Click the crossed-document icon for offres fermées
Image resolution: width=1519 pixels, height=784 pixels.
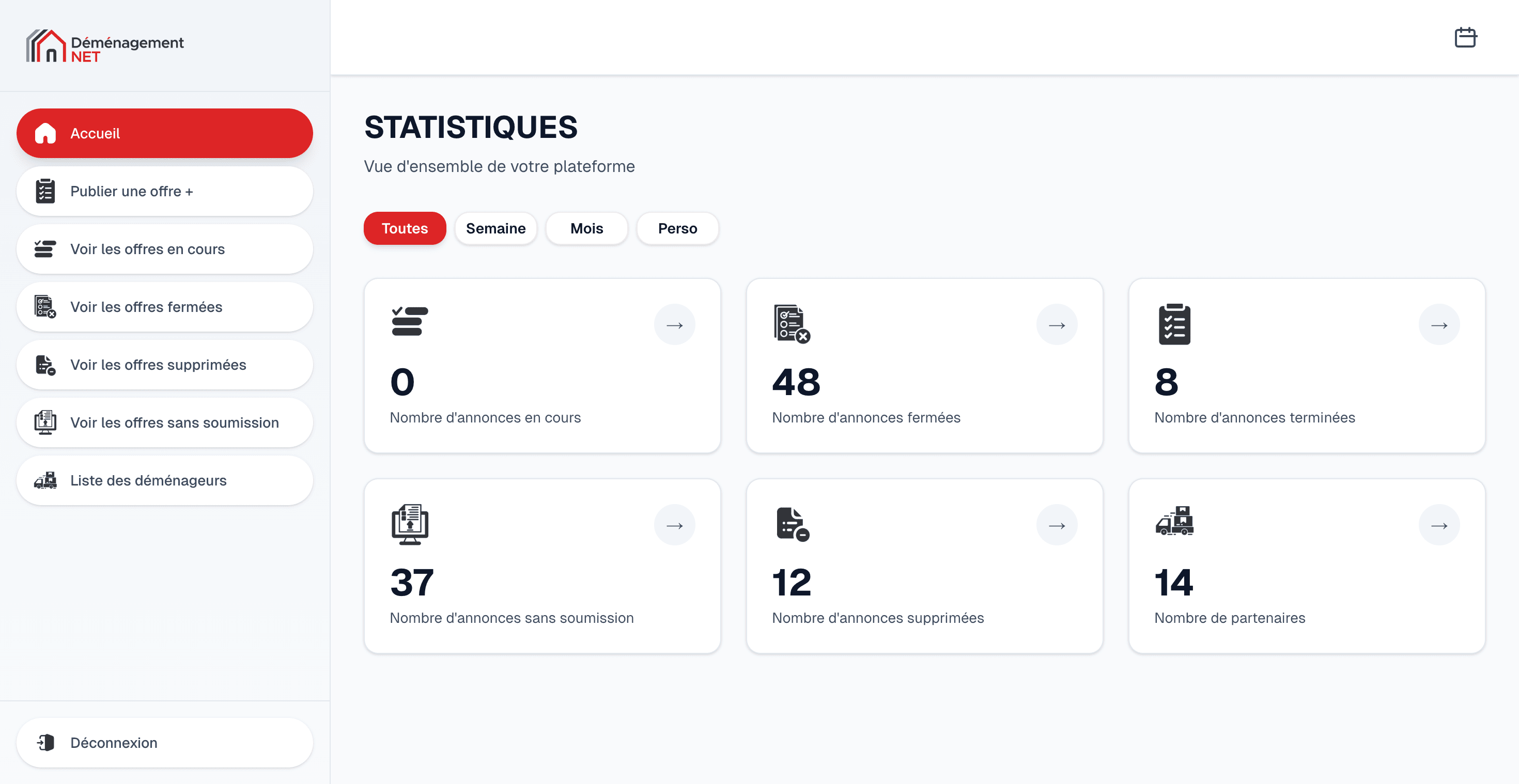point(45,307)
